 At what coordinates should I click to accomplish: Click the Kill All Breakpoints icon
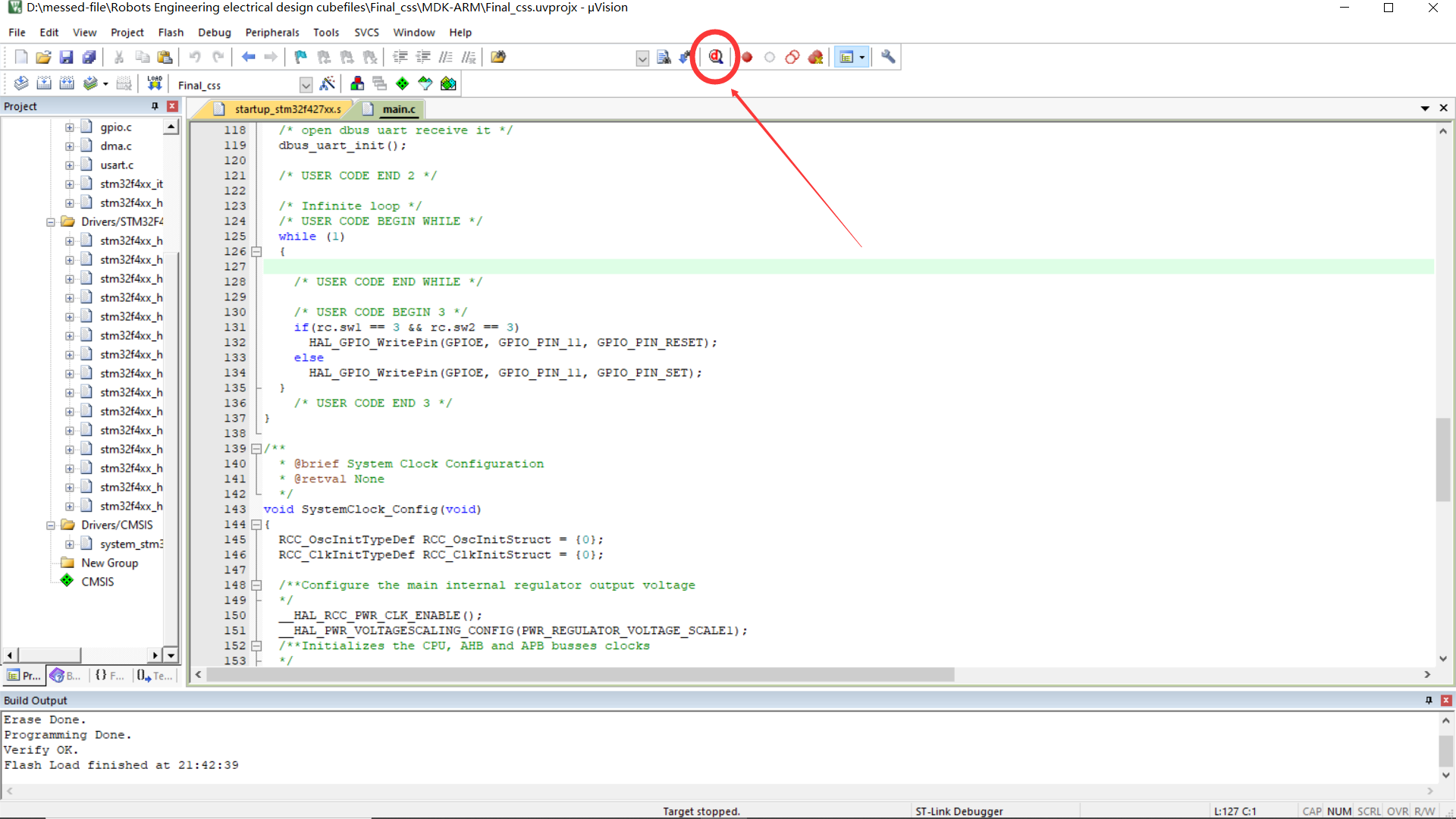click(815, 57)
